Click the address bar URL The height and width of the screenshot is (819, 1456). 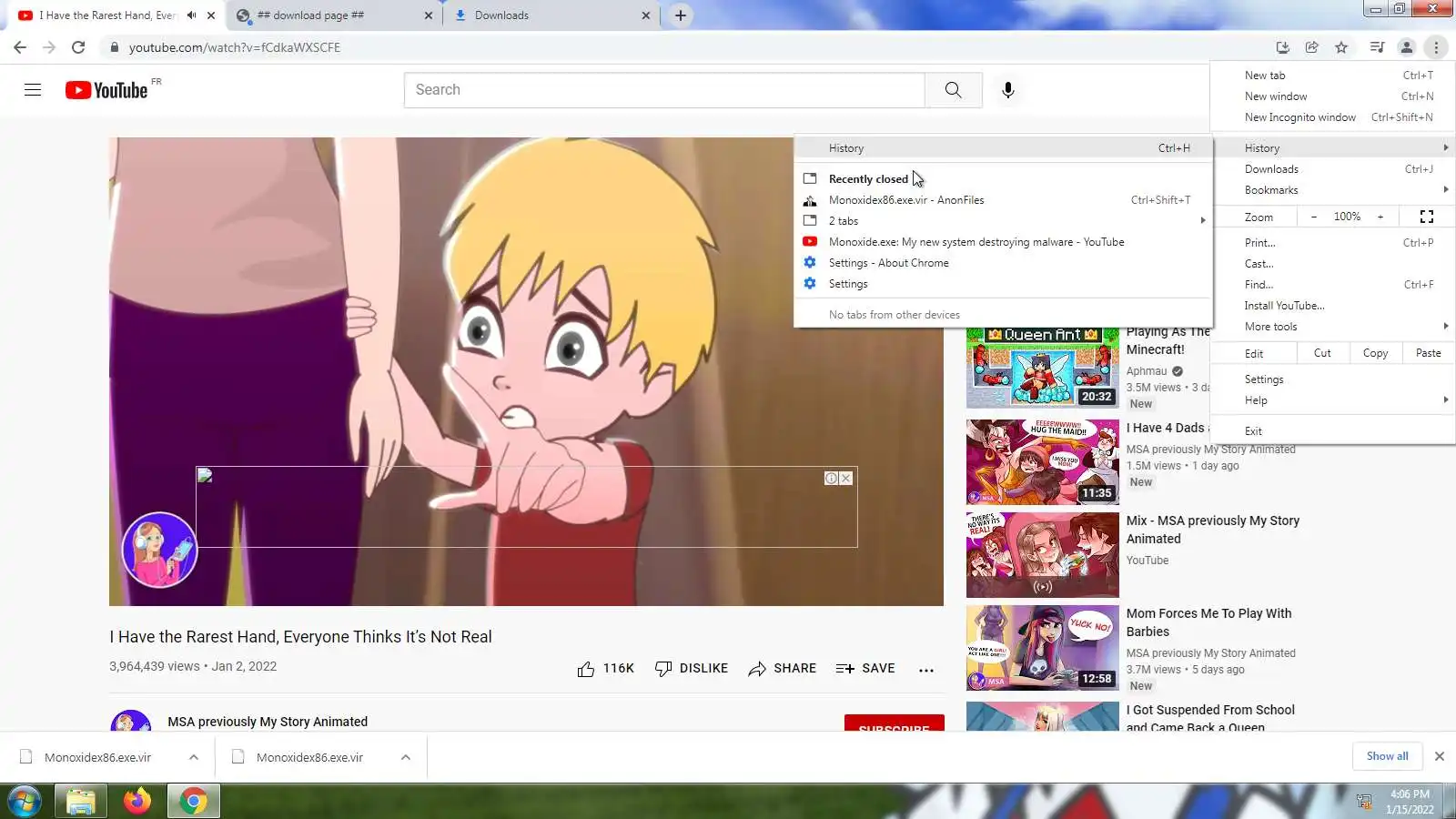coord(235,47)
